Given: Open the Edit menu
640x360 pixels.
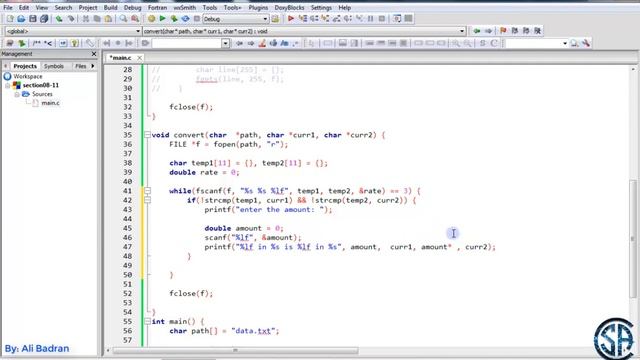Looking at the screenshot, I should coord(24,7).
